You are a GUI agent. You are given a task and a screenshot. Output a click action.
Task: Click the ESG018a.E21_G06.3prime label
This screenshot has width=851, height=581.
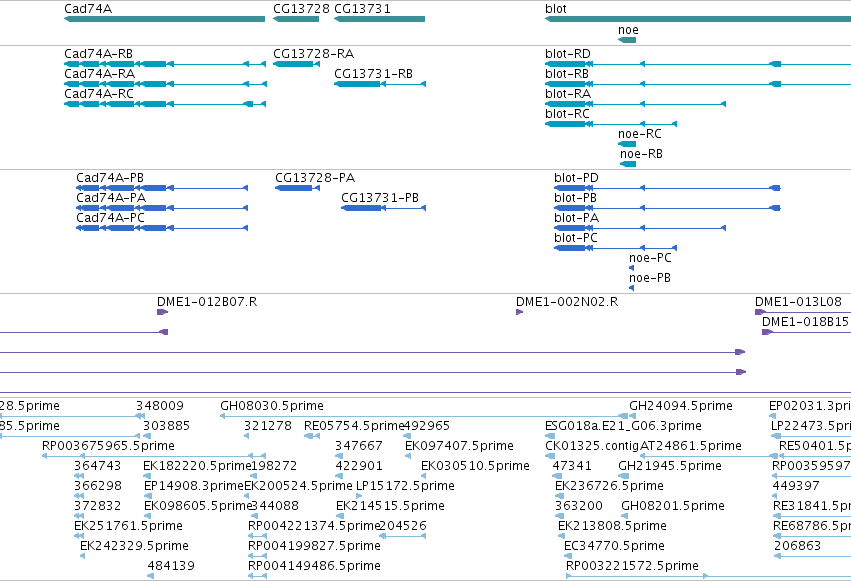(623, 426)
